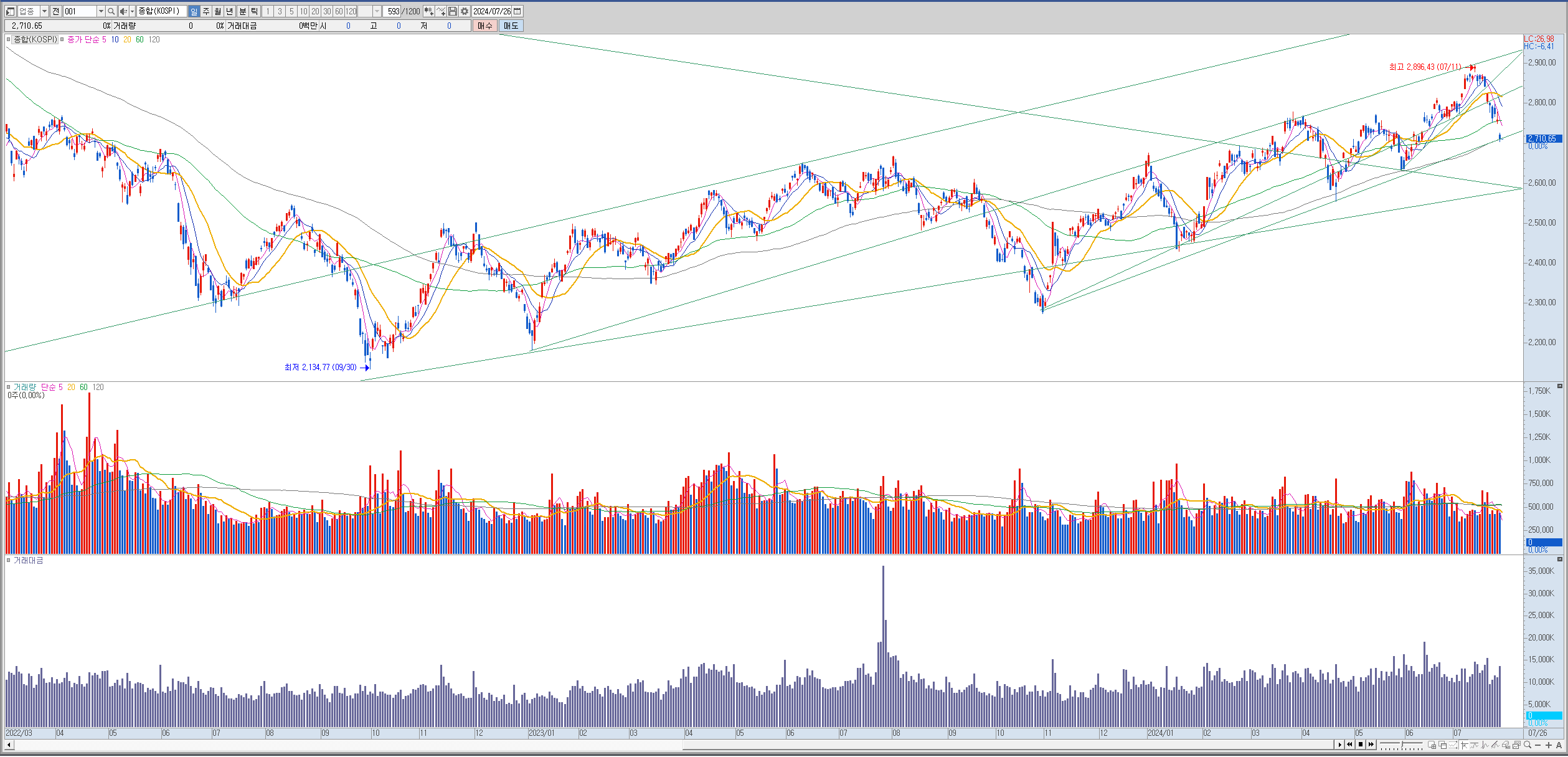Click the zoom magnifier in bottom toolbar

[1528, 745]
